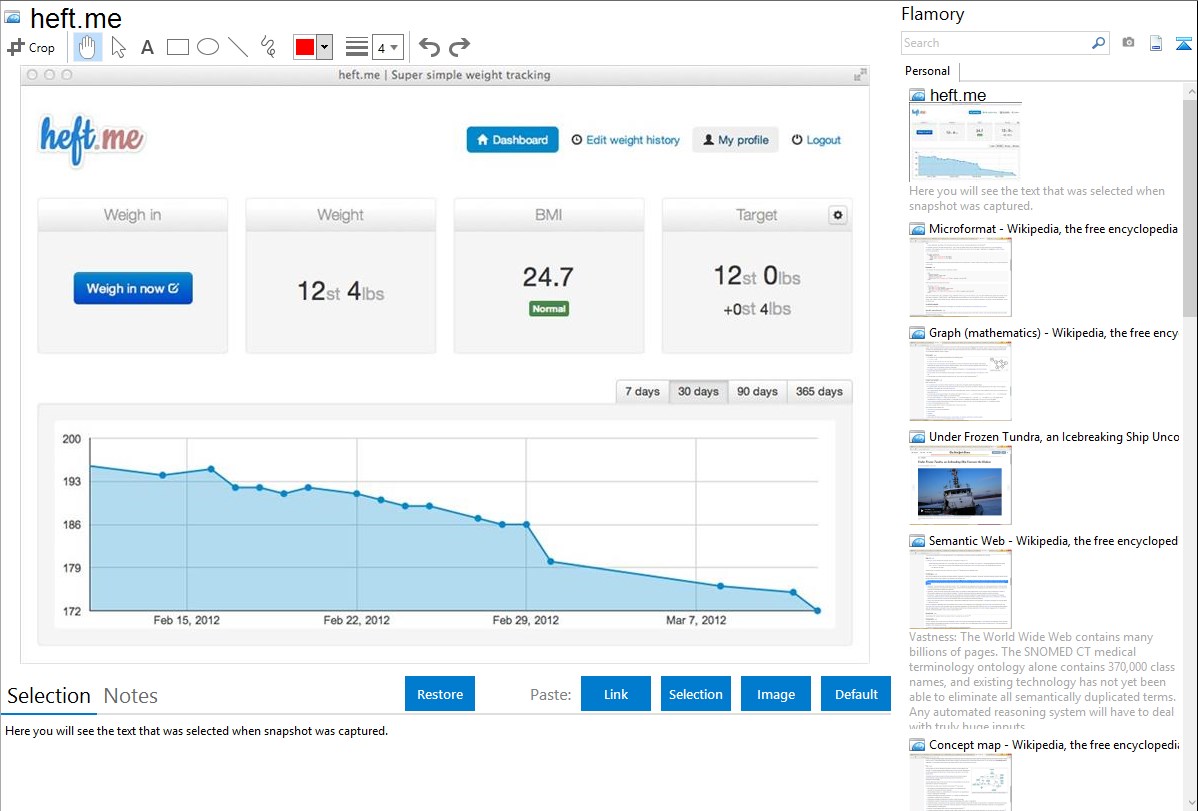Click the line thickness icon
Image resolution: width=1198 pixels, height=811 pixels.
(357, 47)
